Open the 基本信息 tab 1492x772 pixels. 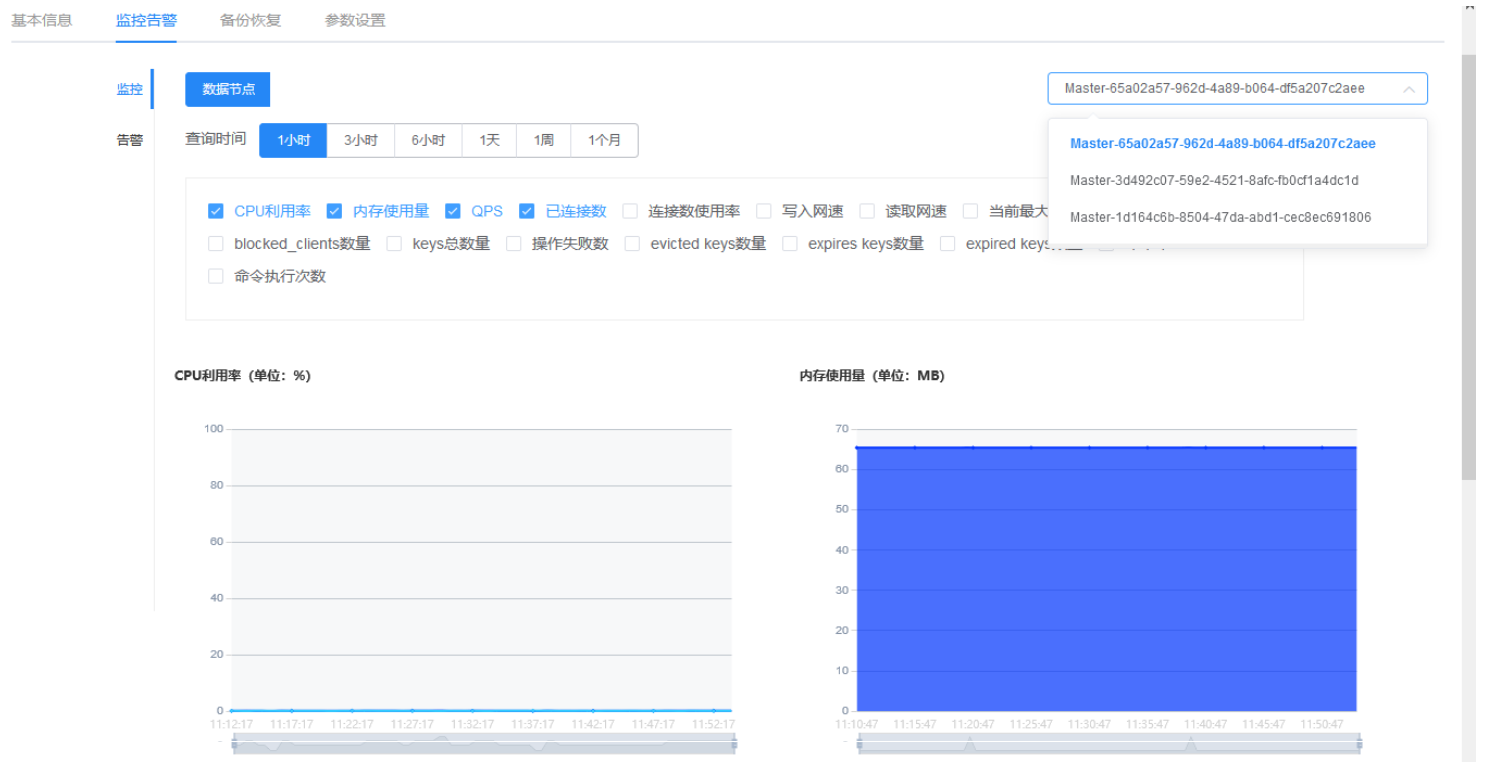[42, 20]
